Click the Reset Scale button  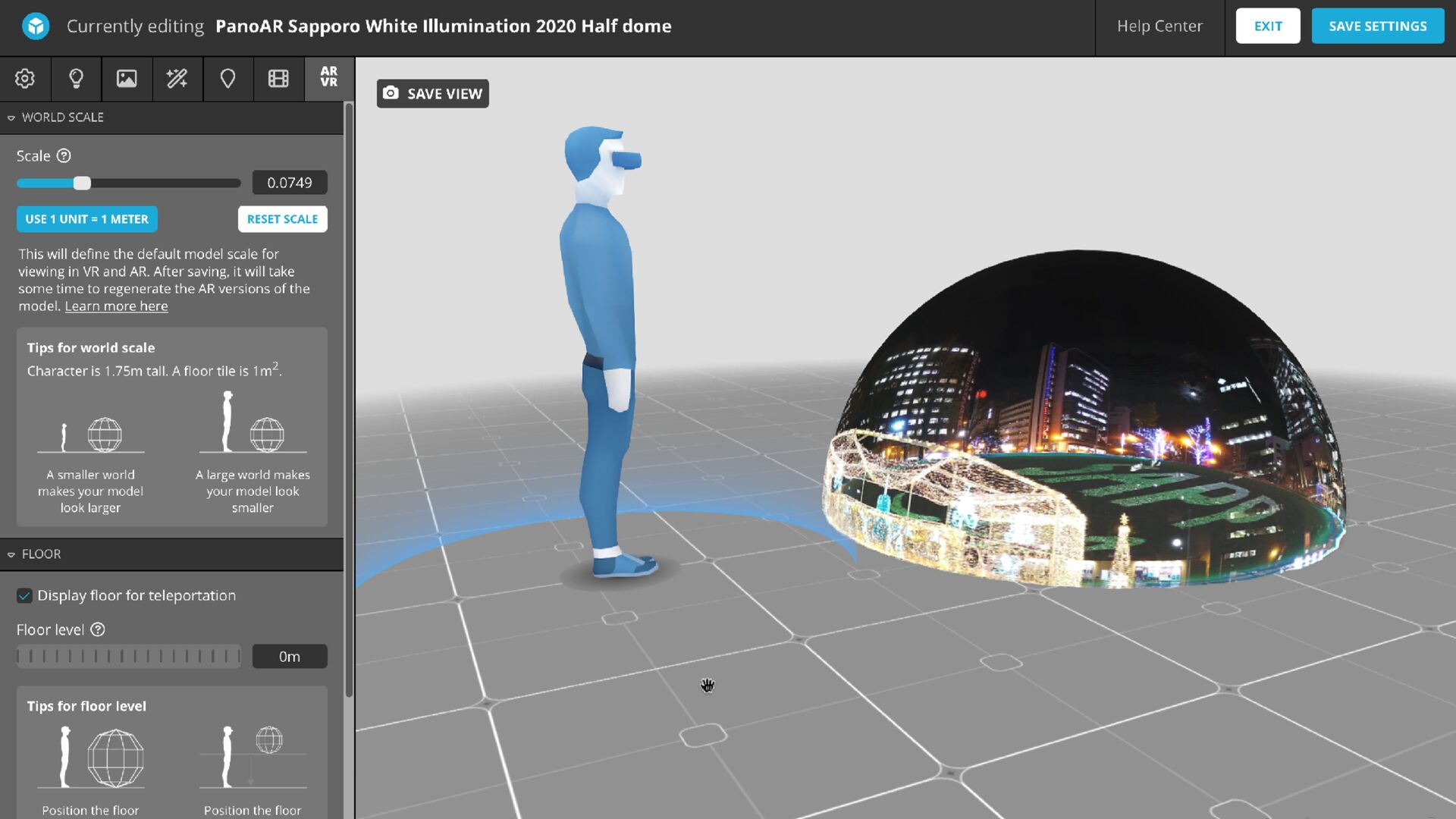tap(283, 219)
